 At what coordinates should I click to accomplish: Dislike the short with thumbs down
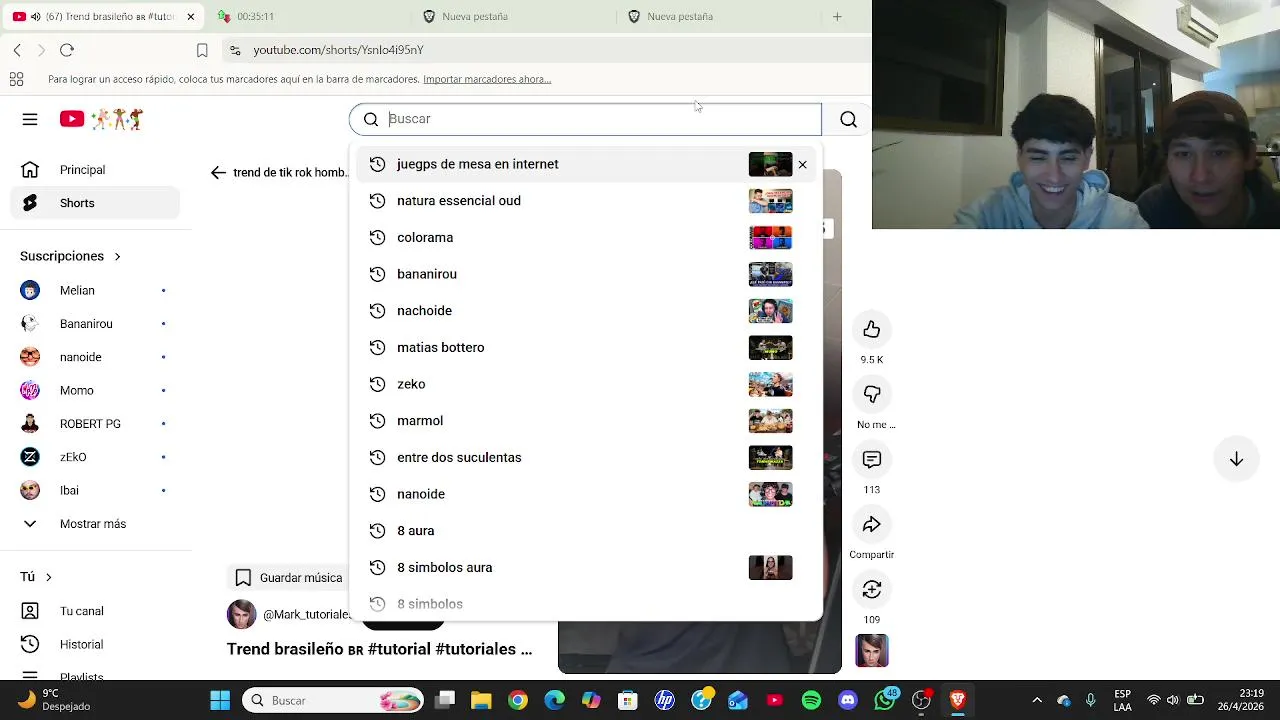coord(872,395)
